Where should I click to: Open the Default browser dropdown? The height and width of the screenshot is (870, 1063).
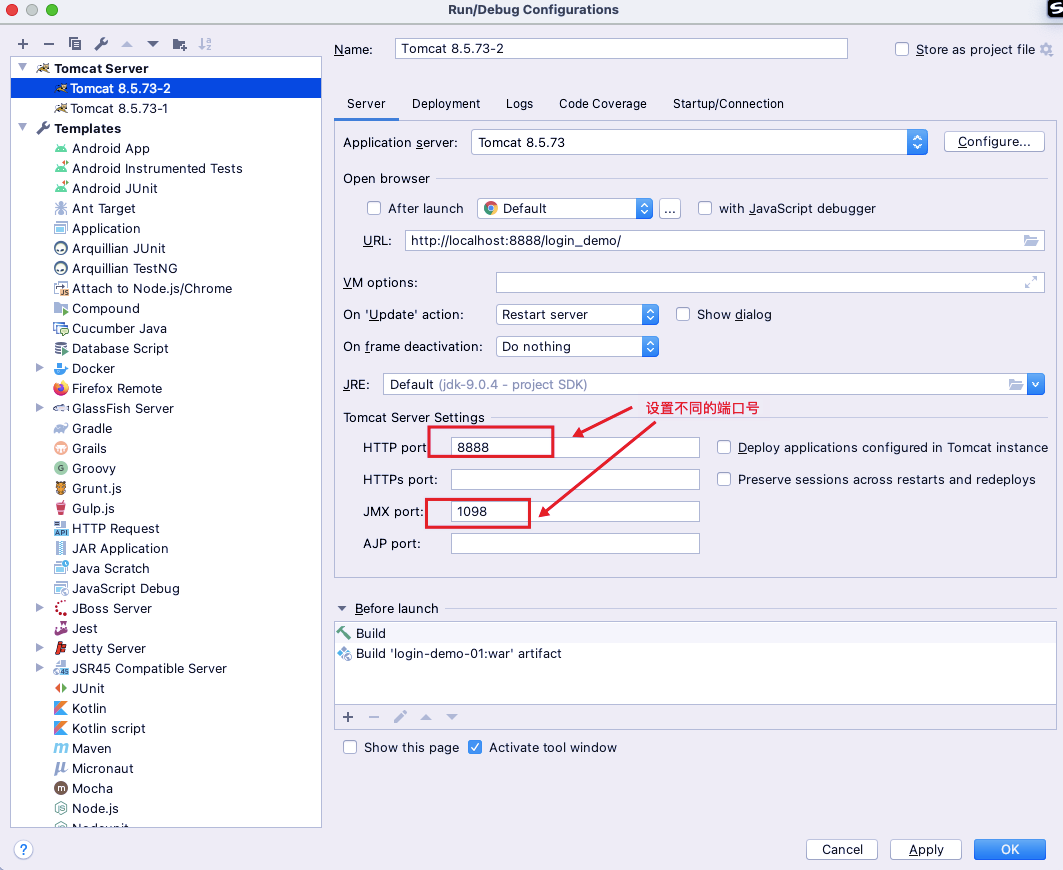coord(644,208)
